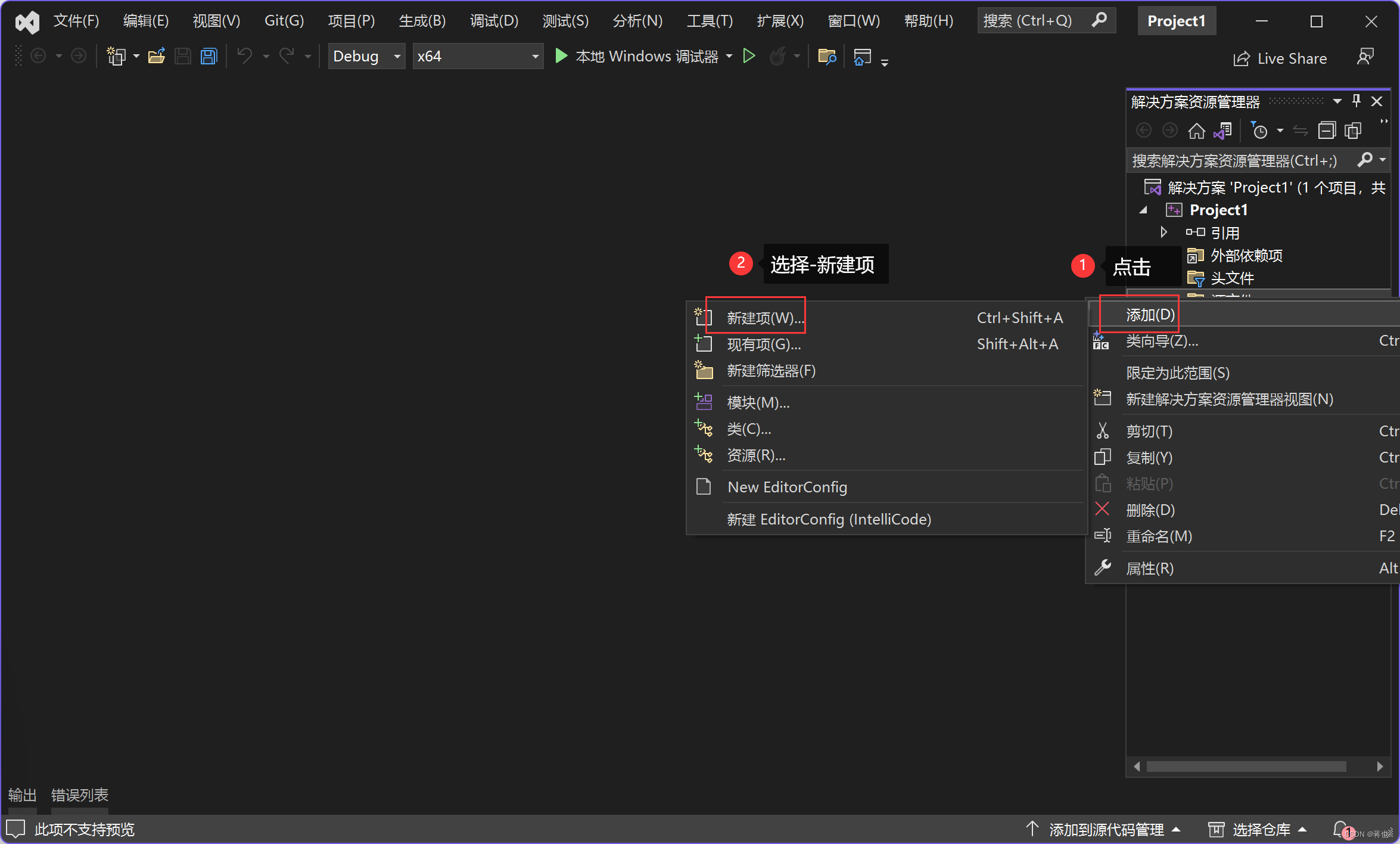
Task: Close the Solution Explorer panel
Action: pos(1377,101)
